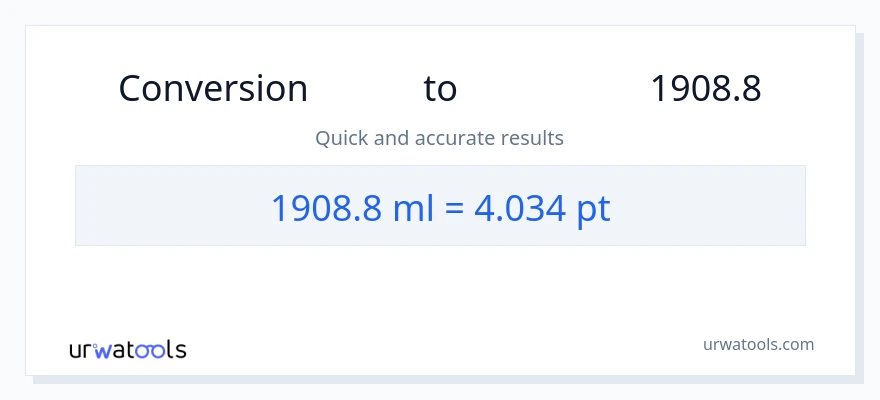
Task: Click the word 'results' in the subtitle
Action: (532, 138)
